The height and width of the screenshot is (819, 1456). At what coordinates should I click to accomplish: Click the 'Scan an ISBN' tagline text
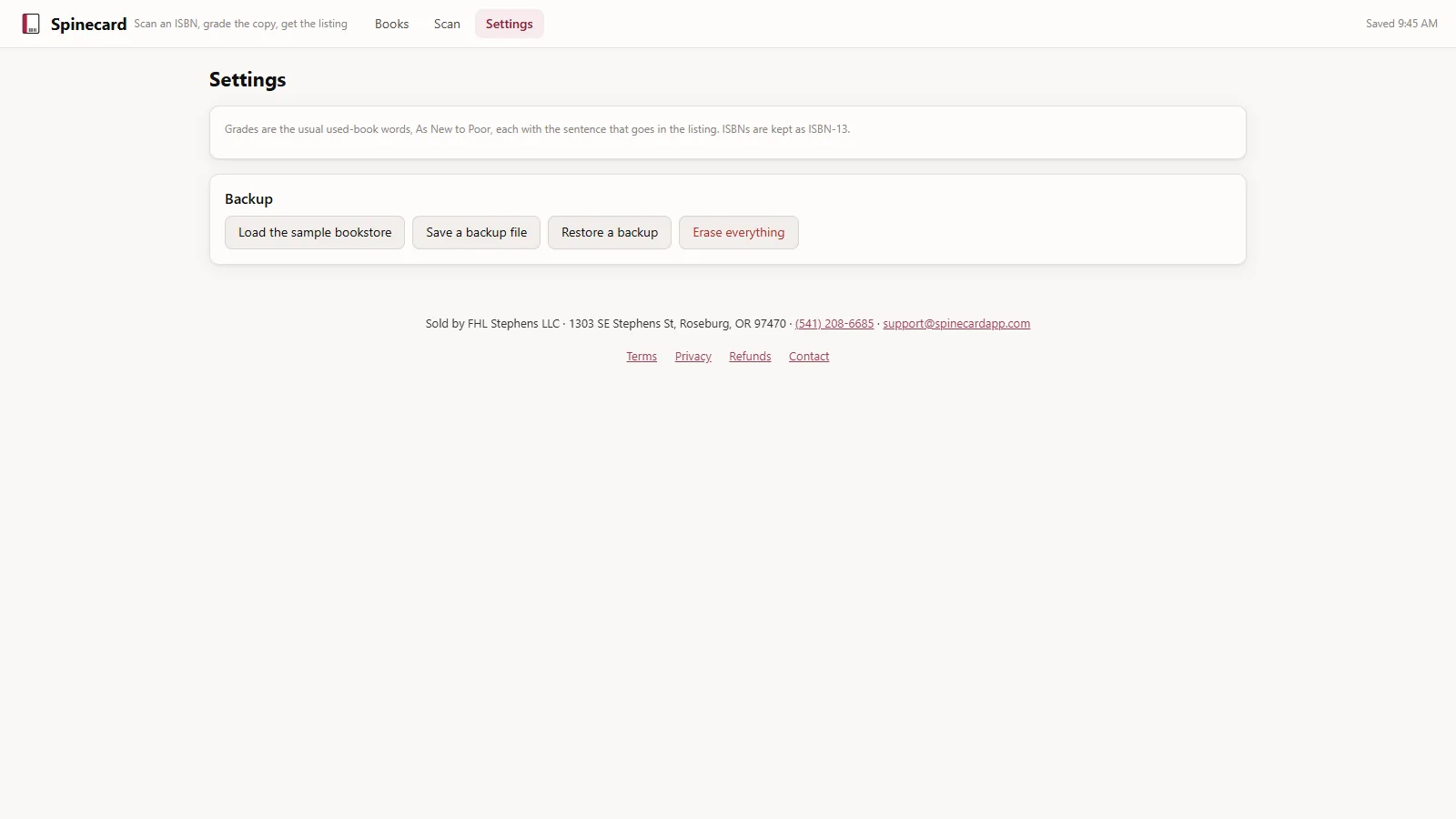pos(240,24)
